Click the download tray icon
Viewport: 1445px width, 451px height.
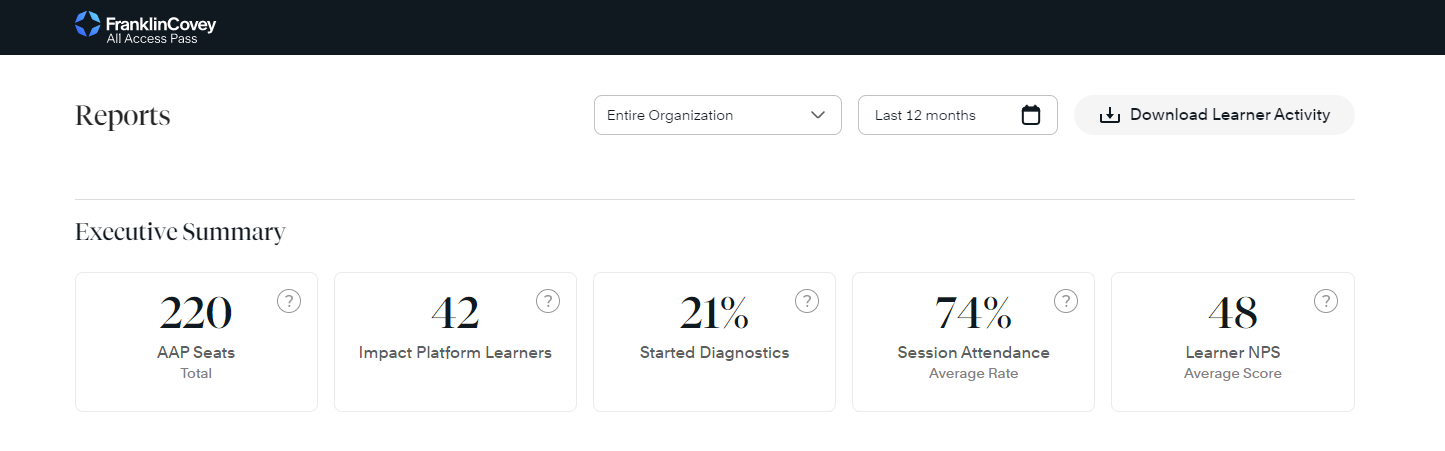click(1109, 115)
